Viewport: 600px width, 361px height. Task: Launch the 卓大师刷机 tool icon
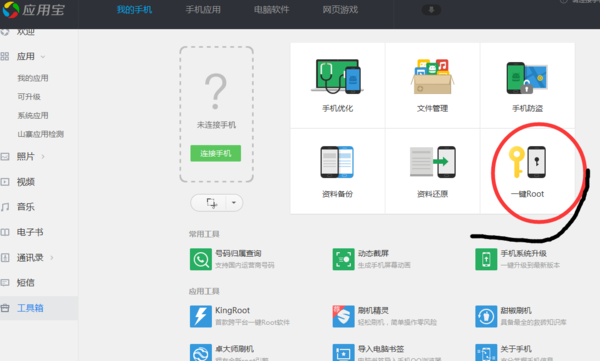pos(201,353)
